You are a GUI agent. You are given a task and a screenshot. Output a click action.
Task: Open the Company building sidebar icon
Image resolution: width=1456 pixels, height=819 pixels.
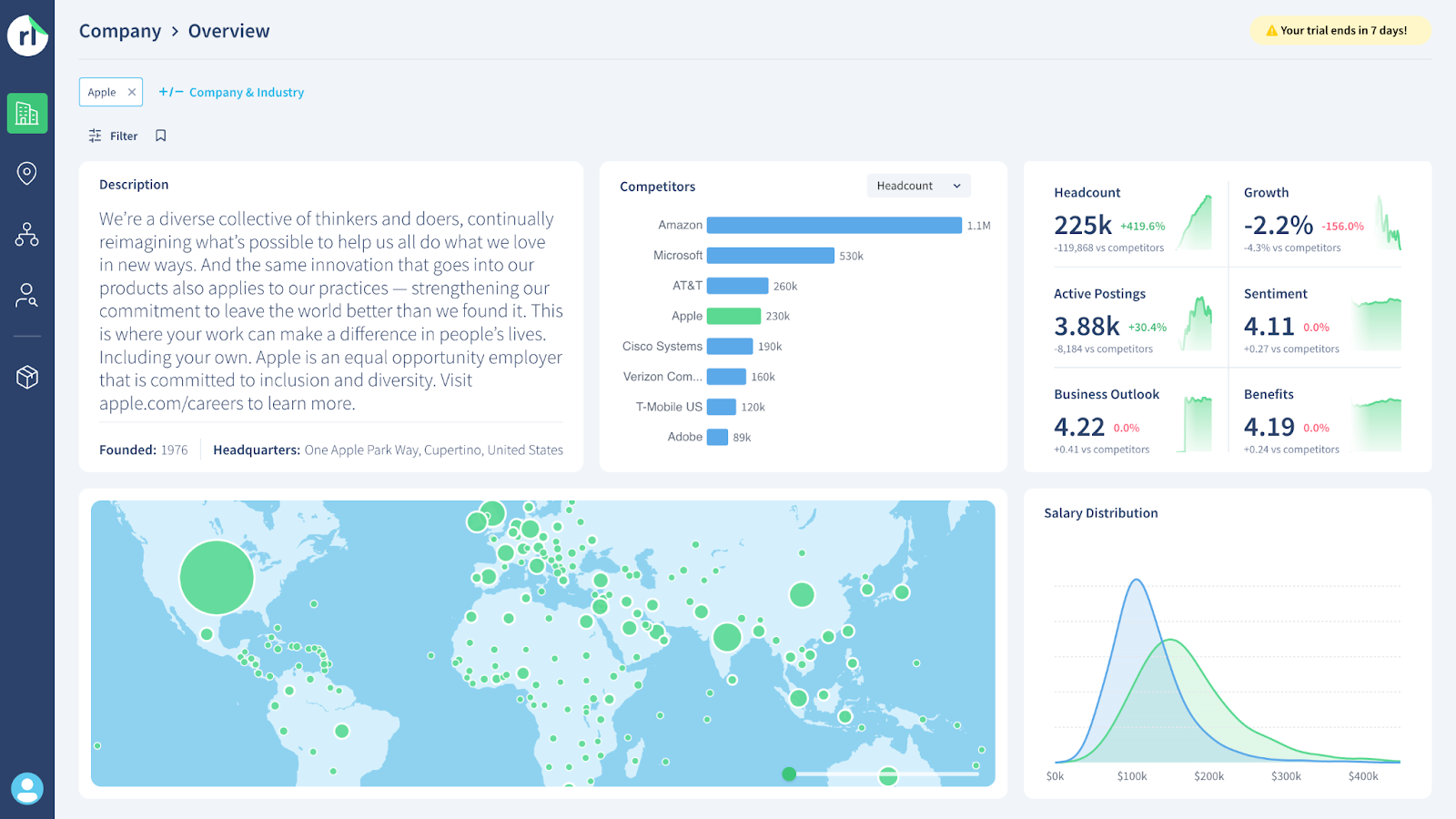click(27, 114)
